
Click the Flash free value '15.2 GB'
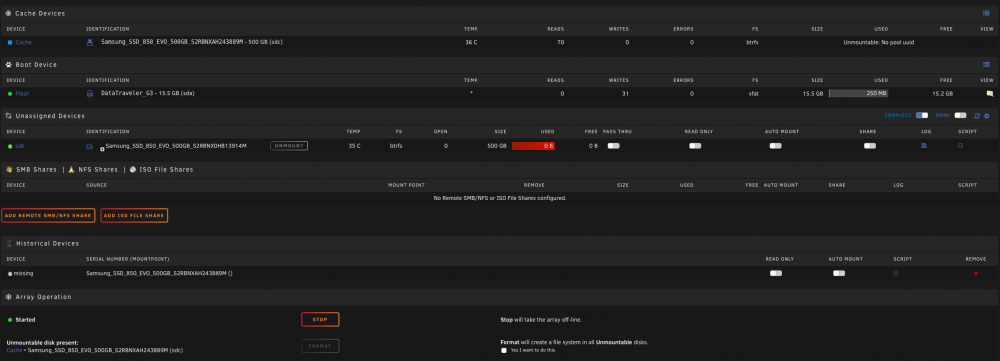click(x=943, y=94)
